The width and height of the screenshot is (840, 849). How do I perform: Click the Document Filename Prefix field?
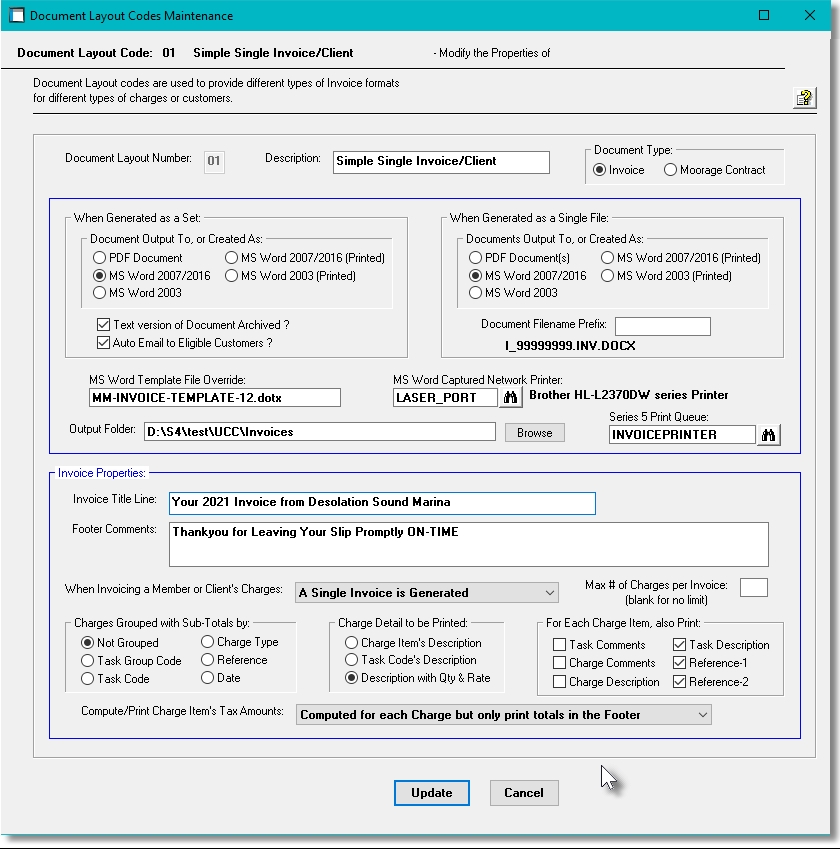point(662,325)
